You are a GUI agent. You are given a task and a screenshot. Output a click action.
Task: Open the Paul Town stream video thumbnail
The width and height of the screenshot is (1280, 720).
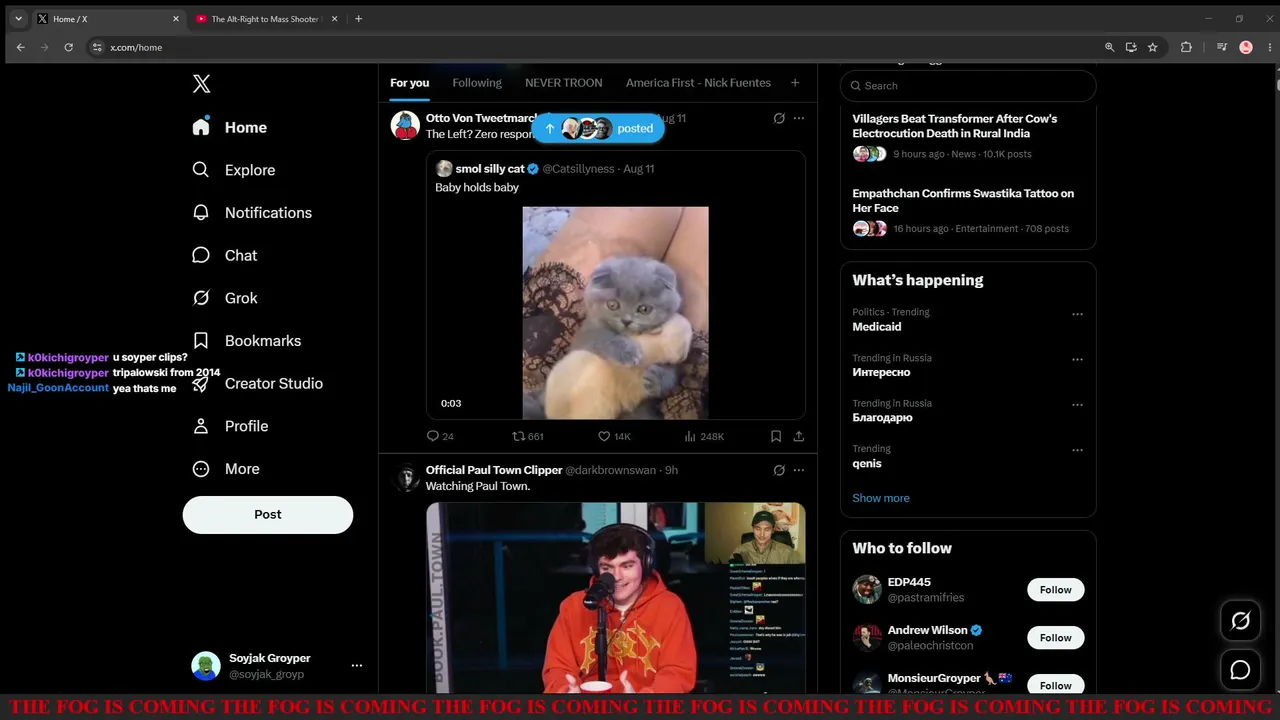point(615,597)
